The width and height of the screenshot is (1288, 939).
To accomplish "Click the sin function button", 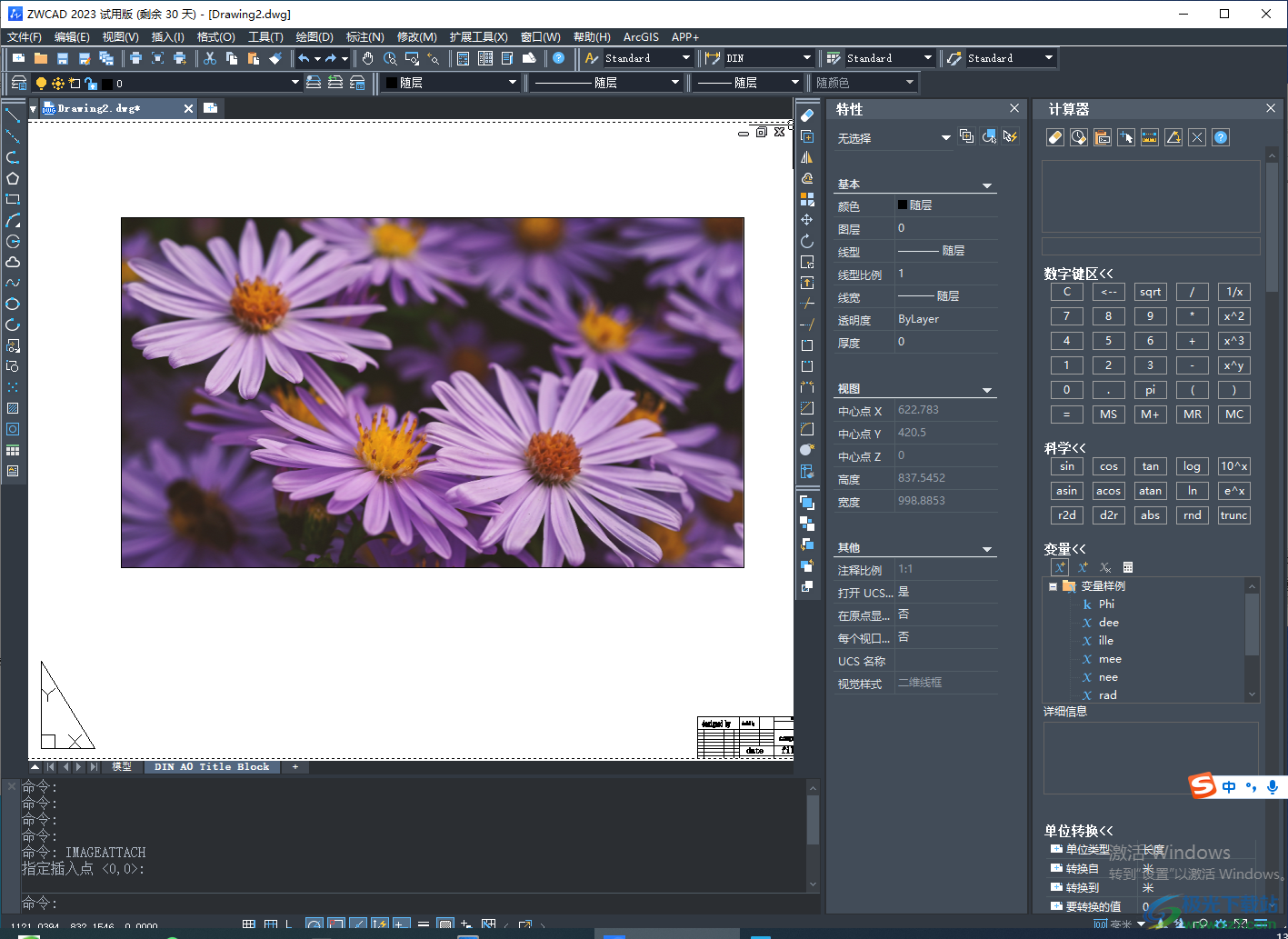I will tap(1066, 466).
